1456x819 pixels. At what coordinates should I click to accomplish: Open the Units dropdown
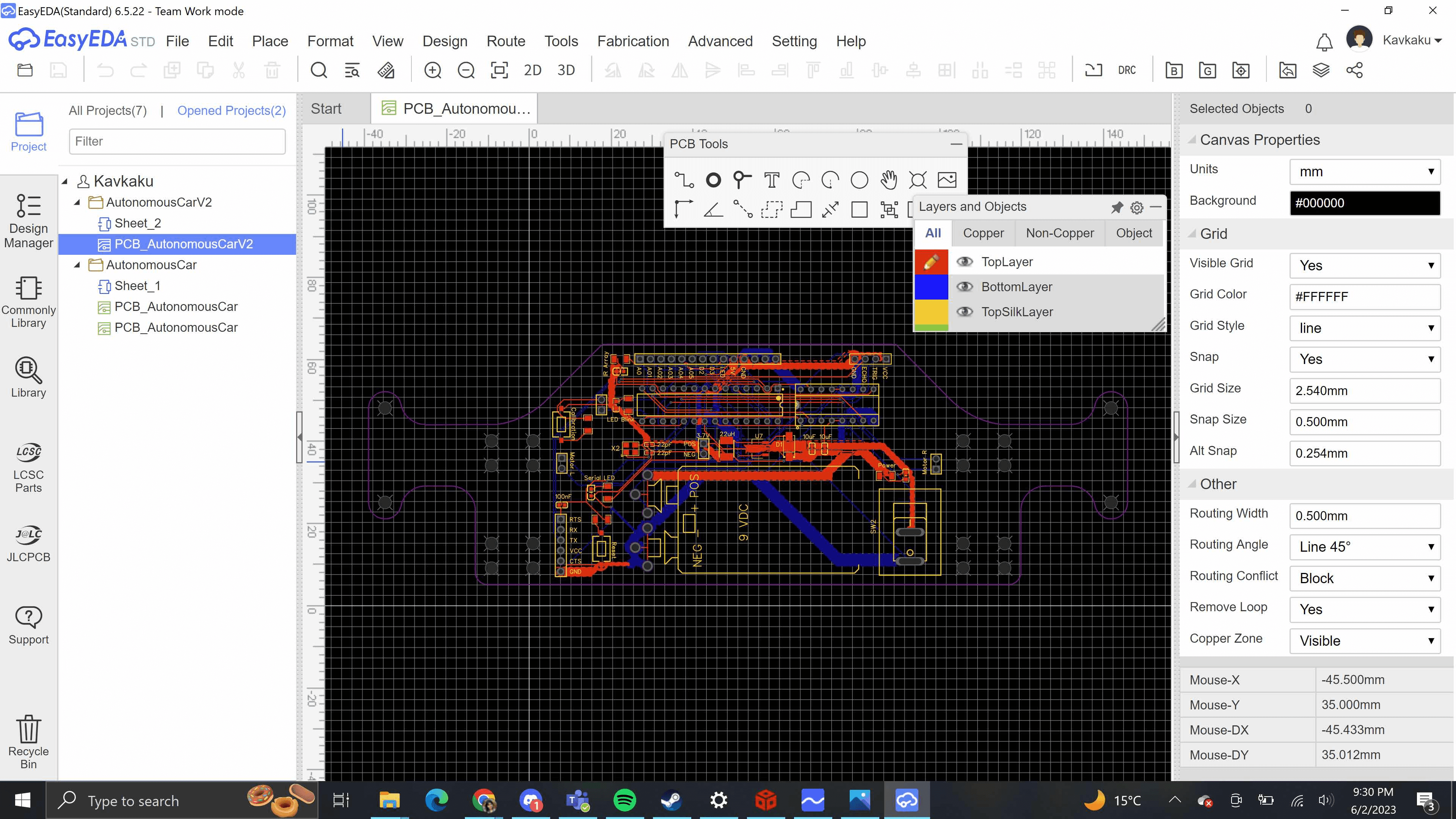point(1365,172)
